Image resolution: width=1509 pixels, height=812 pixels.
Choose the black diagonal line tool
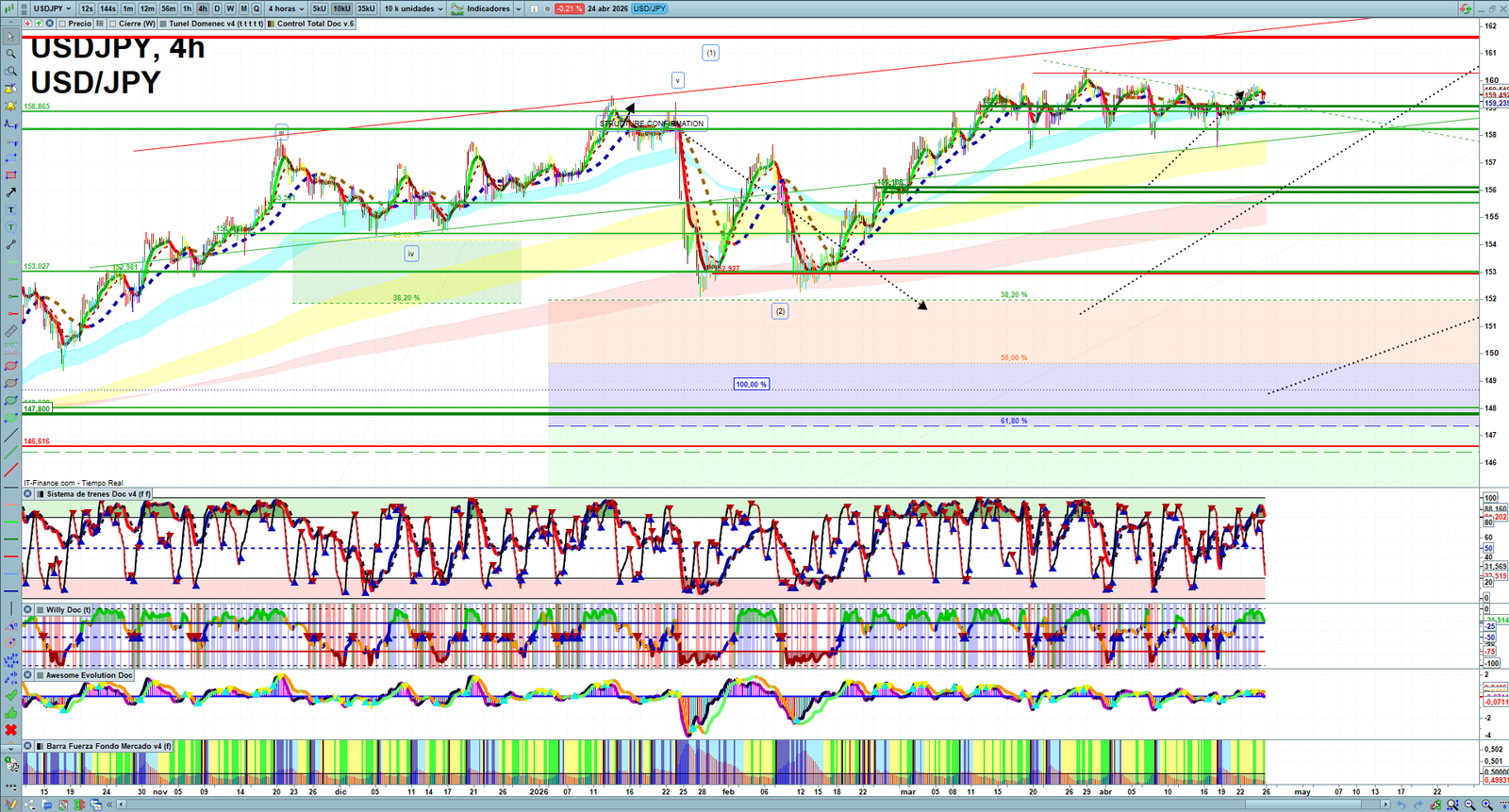(10, 436)
